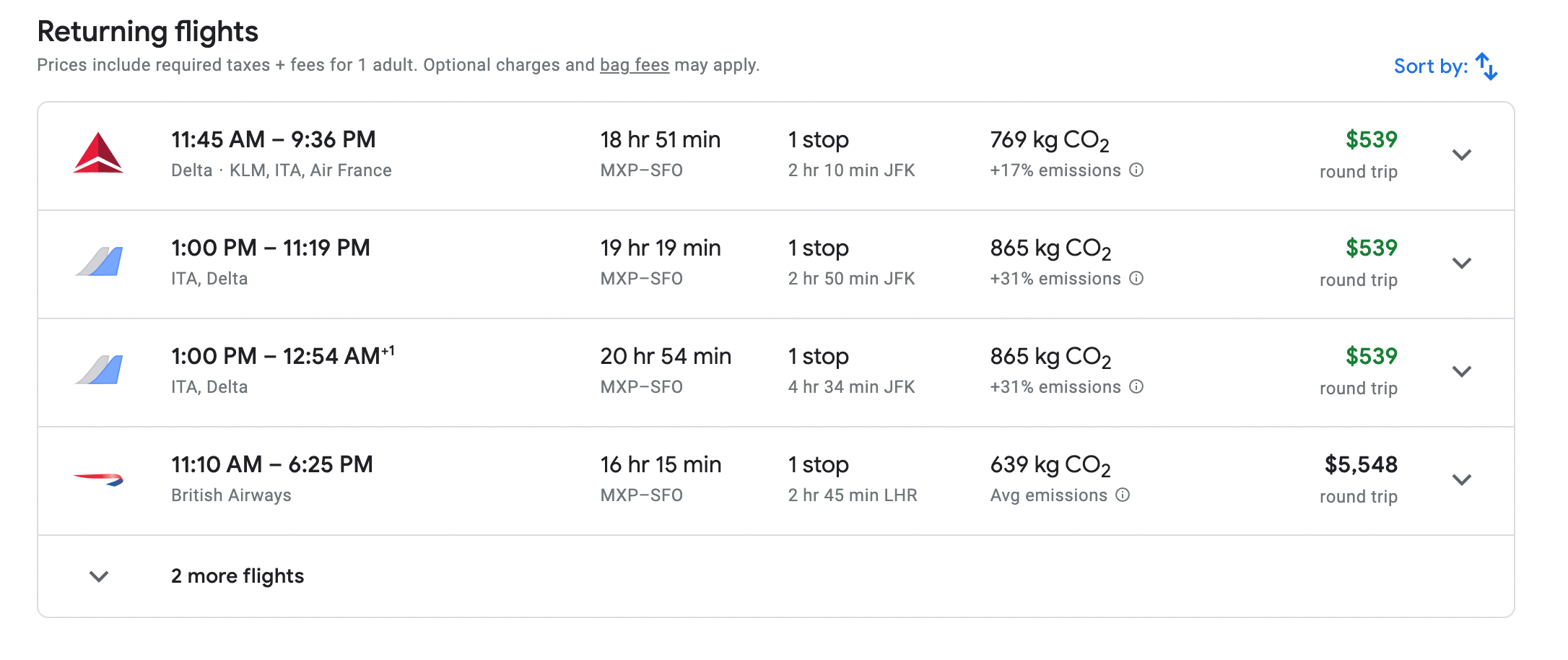Choose the flight arriving 12:54 AM next day
This screenshot has width=1568, height=660.
[282, 357]
